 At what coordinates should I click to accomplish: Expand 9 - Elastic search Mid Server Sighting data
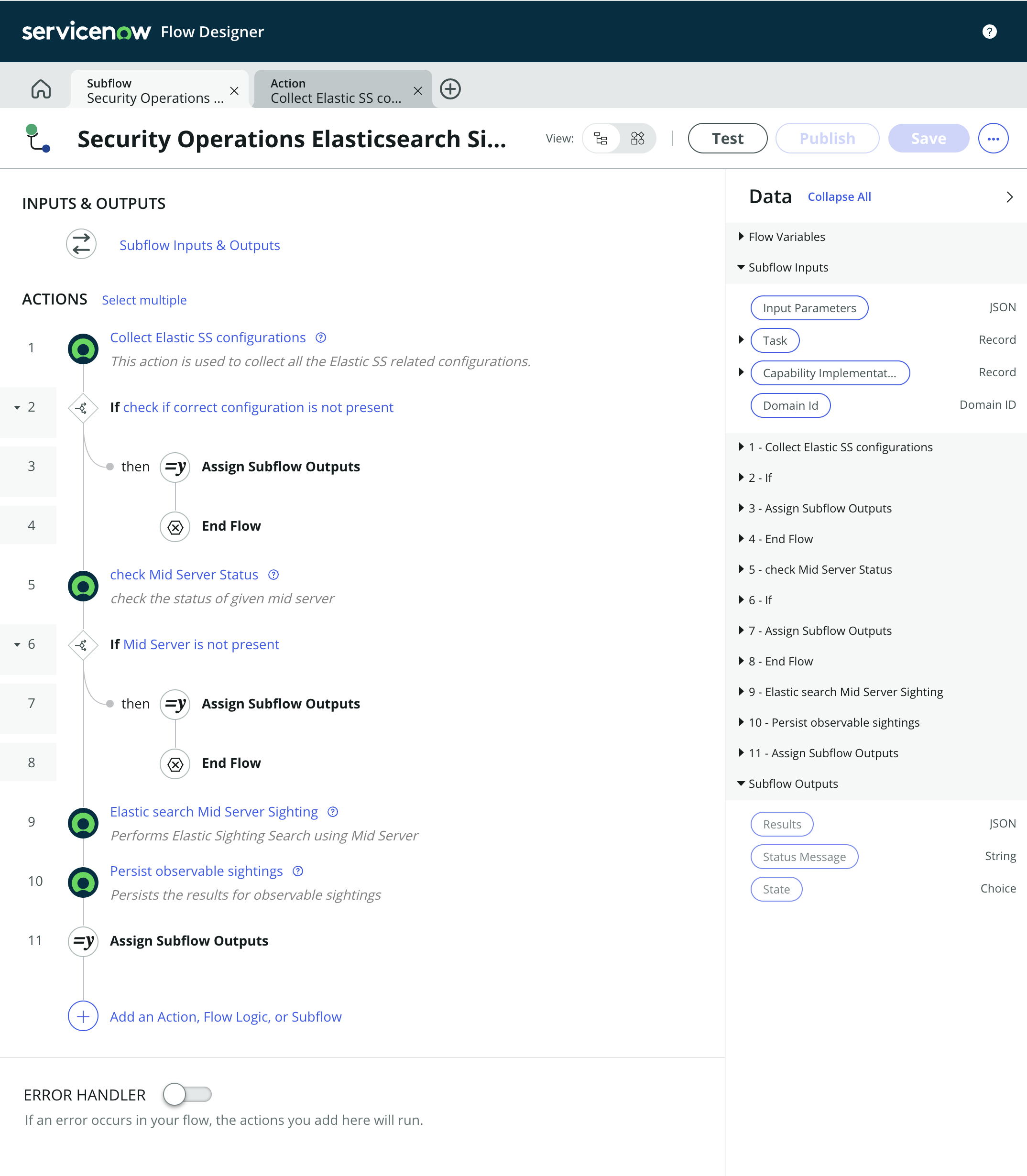point(741,692)
